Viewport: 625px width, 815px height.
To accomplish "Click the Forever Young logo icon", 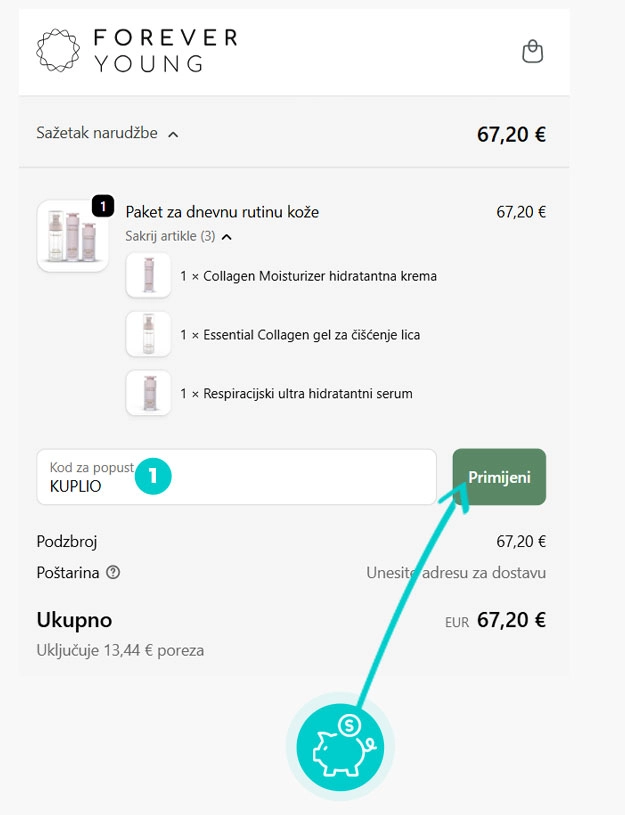I will (57, 49).
